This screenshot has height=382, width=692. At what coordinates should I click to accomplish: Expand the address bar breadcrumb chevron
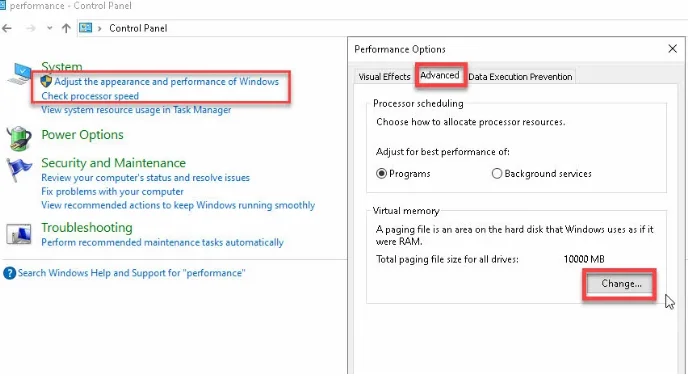click(100, 29)
